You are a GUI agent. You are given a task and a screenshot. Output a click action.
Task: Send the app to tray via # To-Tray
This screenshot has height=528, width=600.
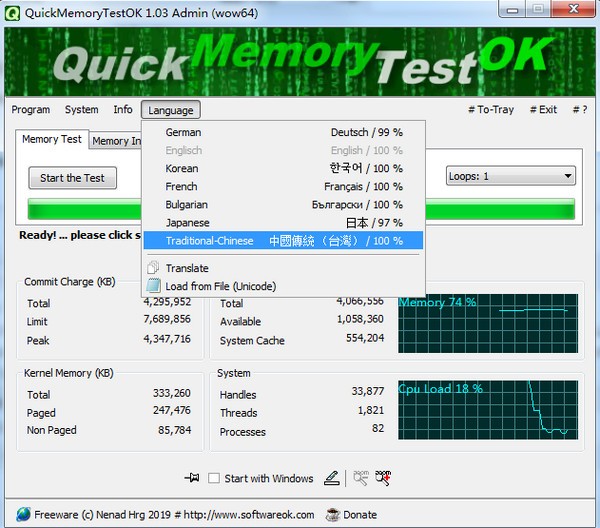pyautogui.click(x=490, y=110)
